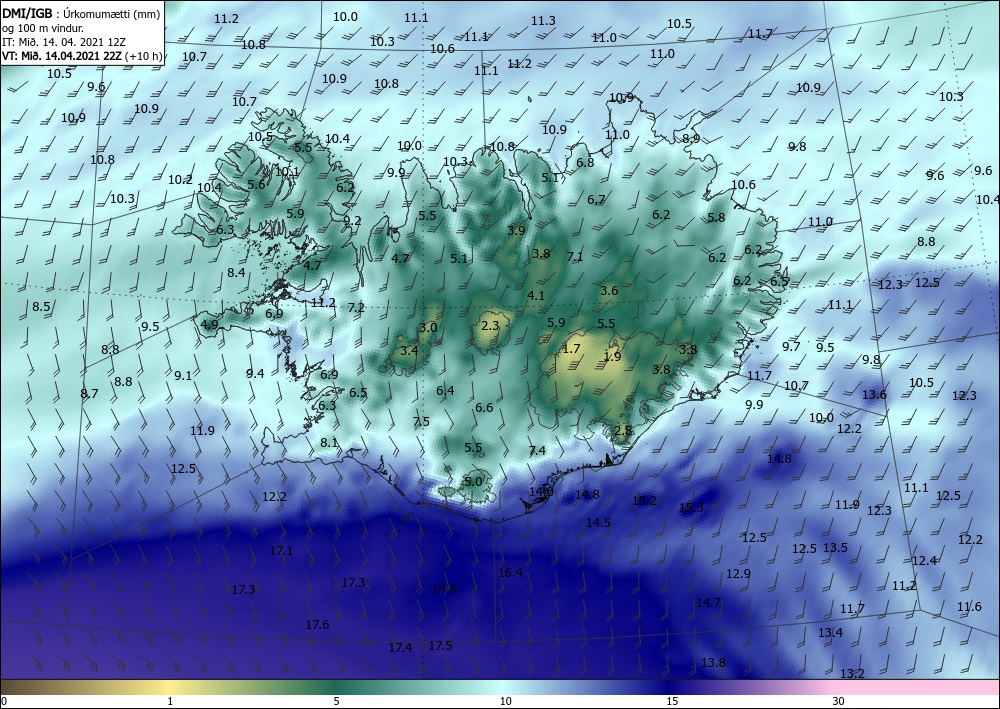Click the map value "9.4"
This screenshot has width=1000, height=709.
pyautogui.click(x=255, y=374)
